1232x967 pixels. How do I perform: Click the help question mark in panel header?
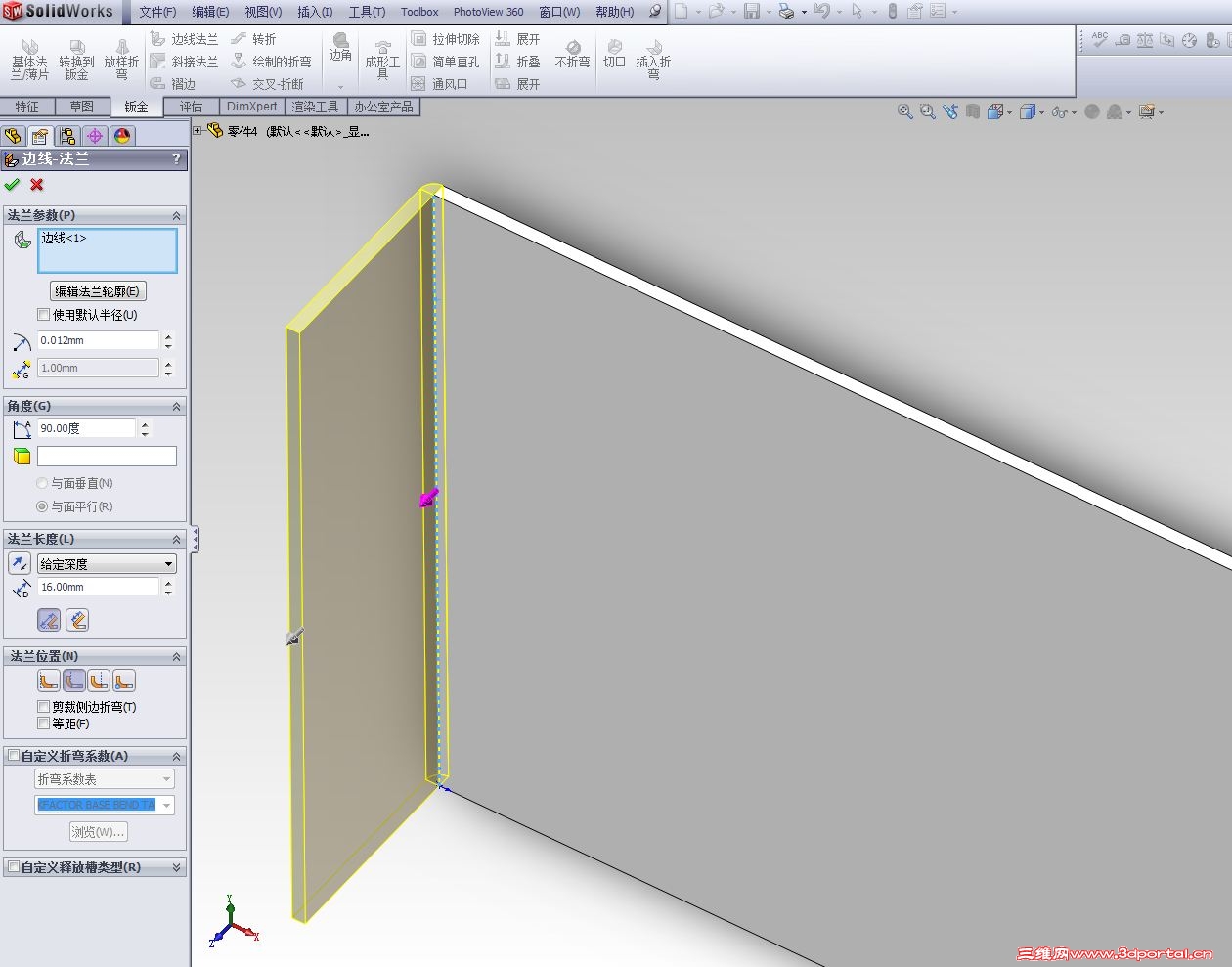pos(176,158)
